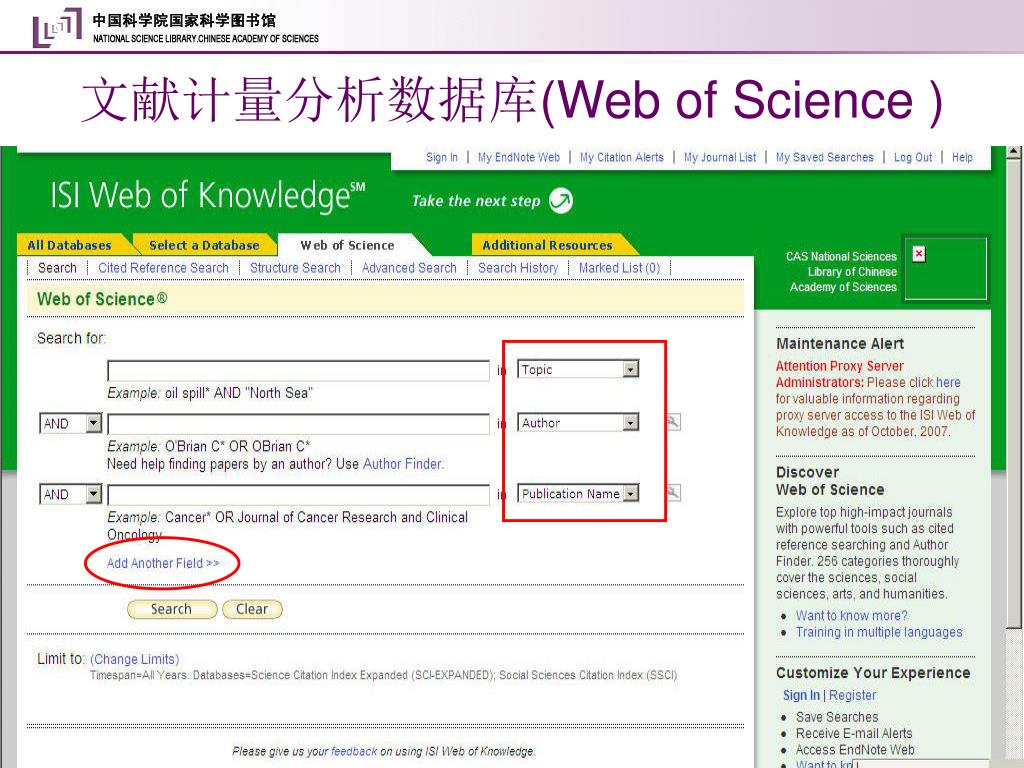Click the page vertical scrollbar thumb
This screenshot has height=768, width=1024.
coord(1014,394)
